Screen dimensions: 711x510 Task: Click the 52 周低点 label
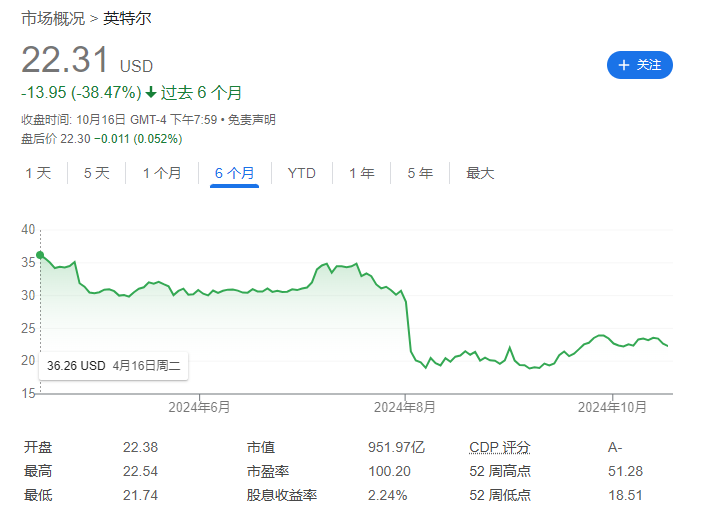(500, 495)
